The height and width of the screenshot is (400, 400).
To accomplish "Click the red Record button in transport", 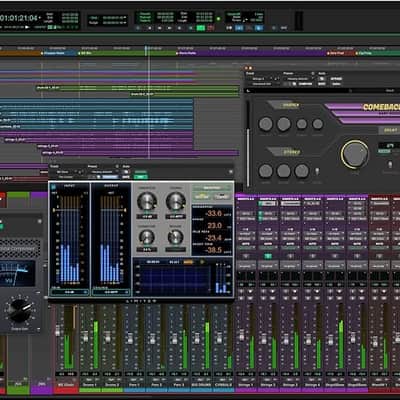I will [x=211, y=28].
